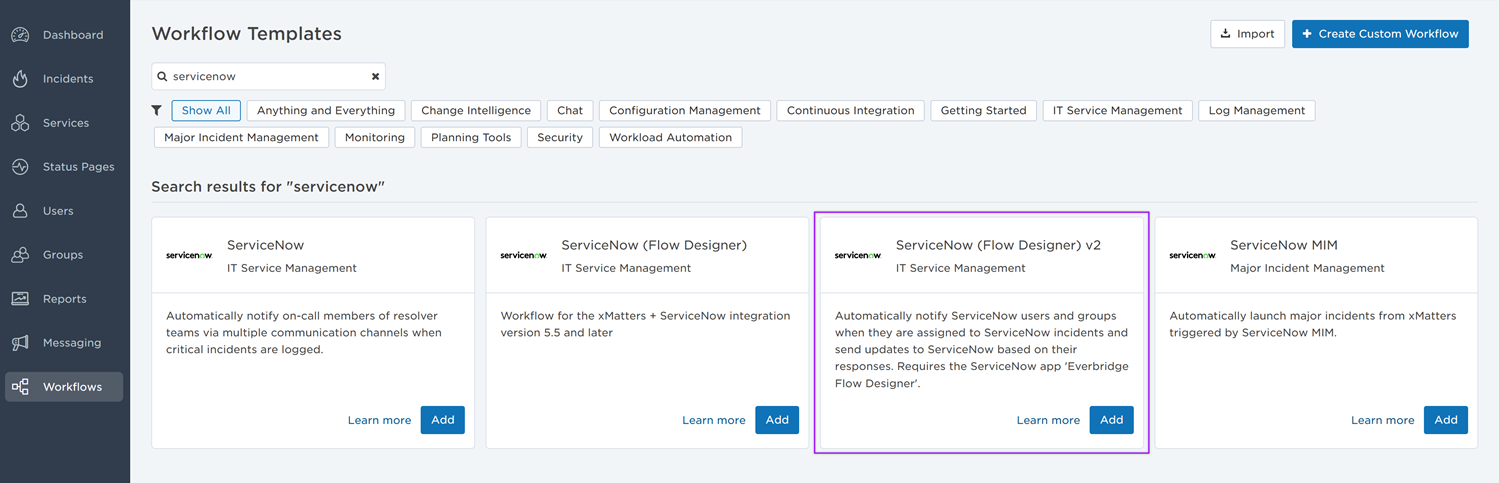The image size is (1499, 483).
Task: Select Workflows in the sidebar
Action: 64,387
